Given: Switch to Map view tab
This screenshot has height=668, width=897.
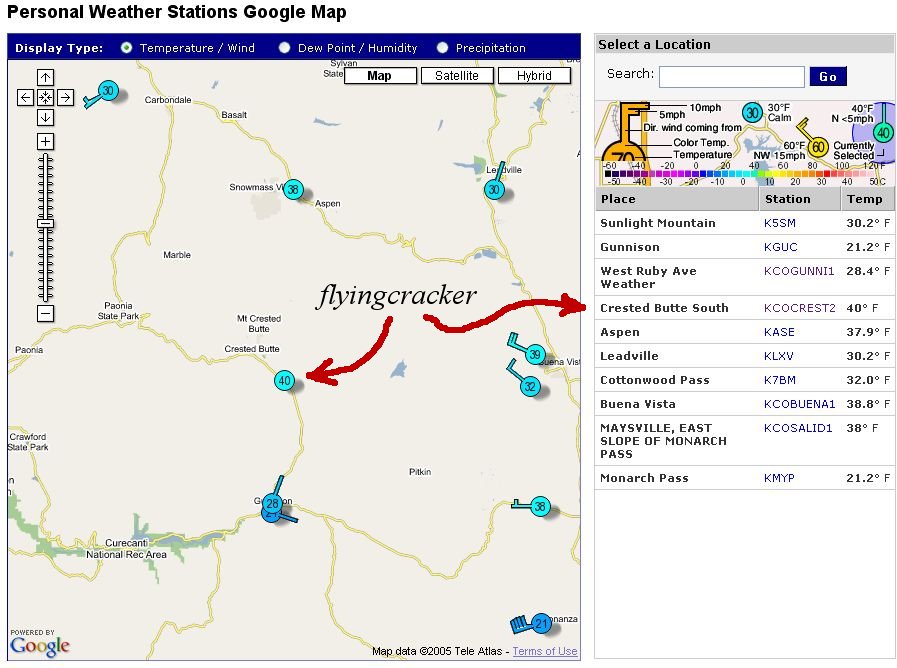Looking at the screenshot, I should pyautogui.click(x=380, y=75).
